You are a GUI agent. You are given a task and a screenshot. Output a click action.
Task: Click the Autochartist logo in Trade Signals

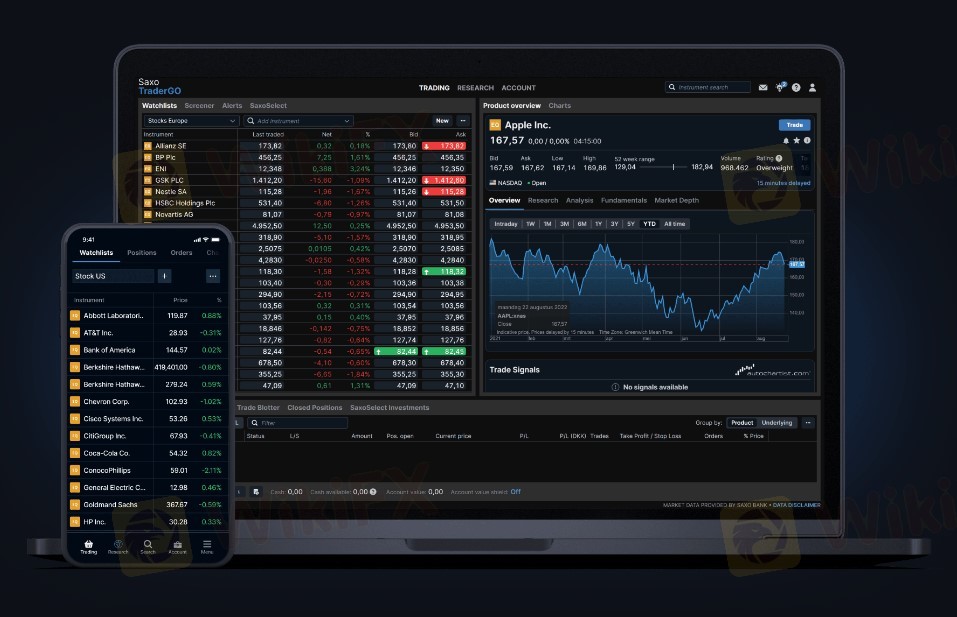click(773, 370)
